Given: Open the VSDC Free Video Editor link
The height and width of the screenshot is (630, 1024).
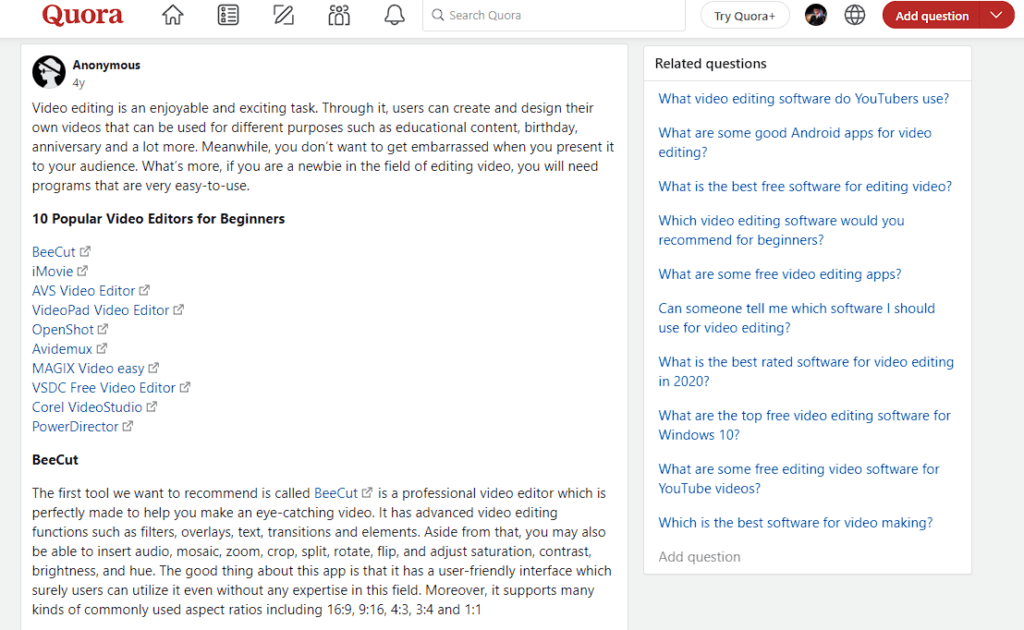Looking at the screenshot, I should 104,388.
